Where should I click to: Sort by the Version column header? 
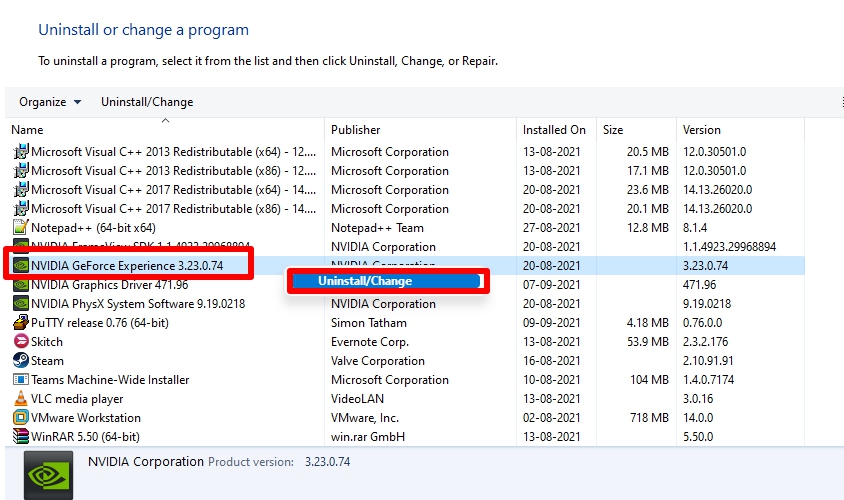pos(740,130)
